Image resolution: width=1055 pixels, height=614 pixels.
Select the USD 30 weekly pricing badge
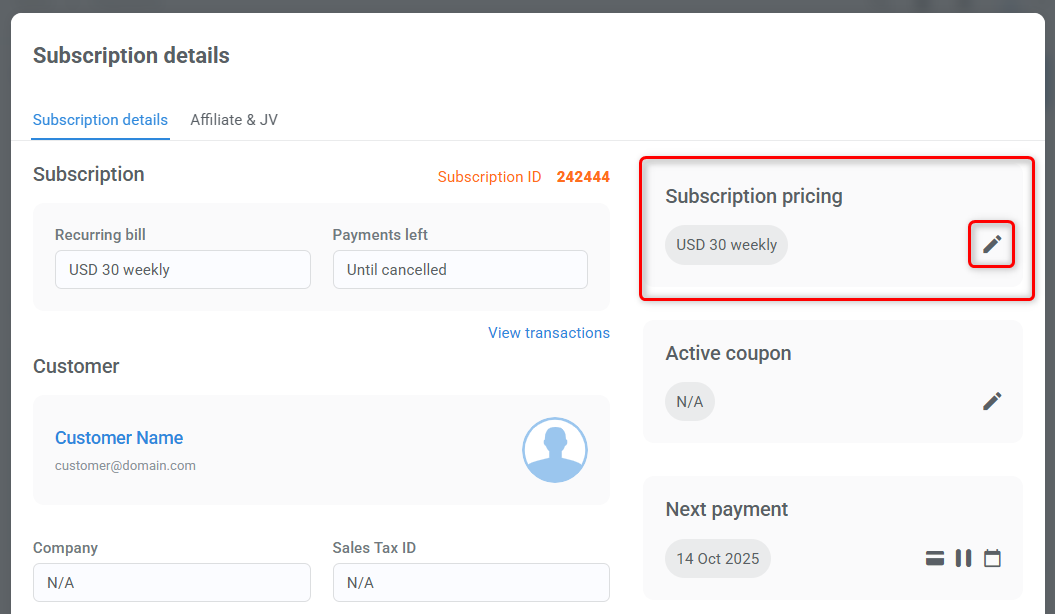(726, 244)
